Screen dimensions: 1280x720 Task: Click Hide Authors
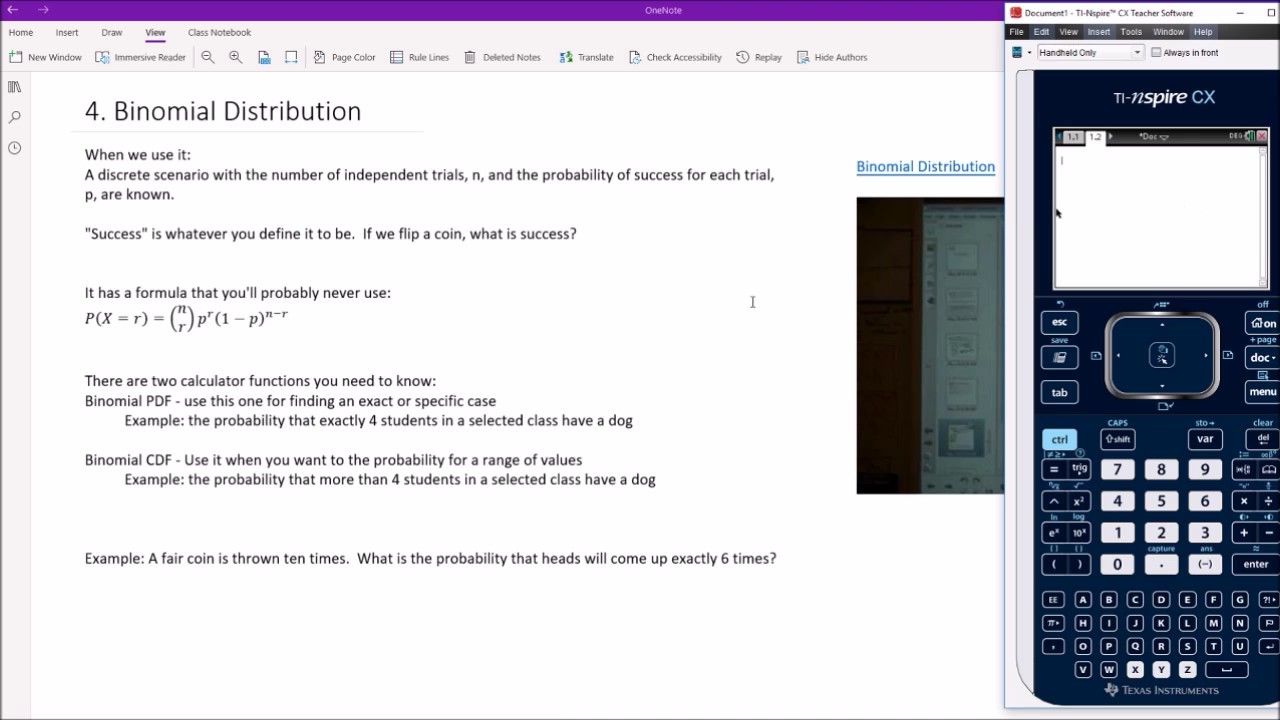coord(832,57)
